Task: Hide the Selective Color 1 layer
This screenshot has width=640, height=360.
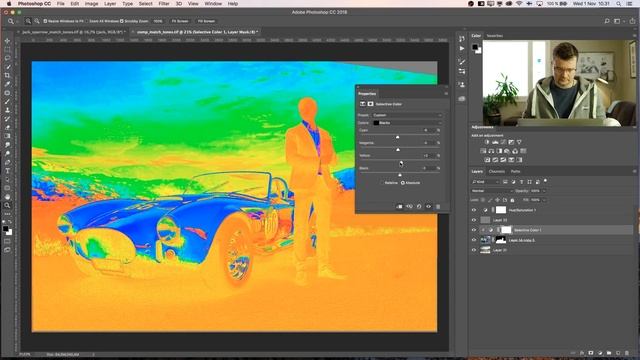Action: (x=474, y=230)
